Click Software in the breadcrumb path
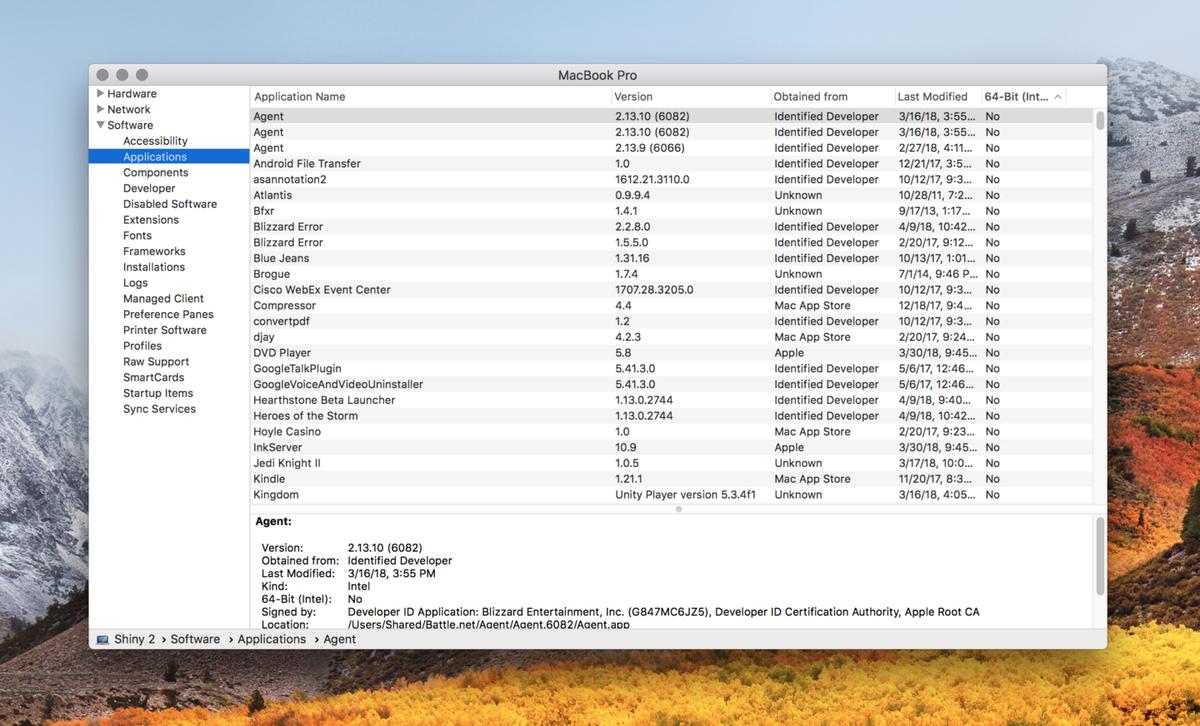 (x=195, y=639)
